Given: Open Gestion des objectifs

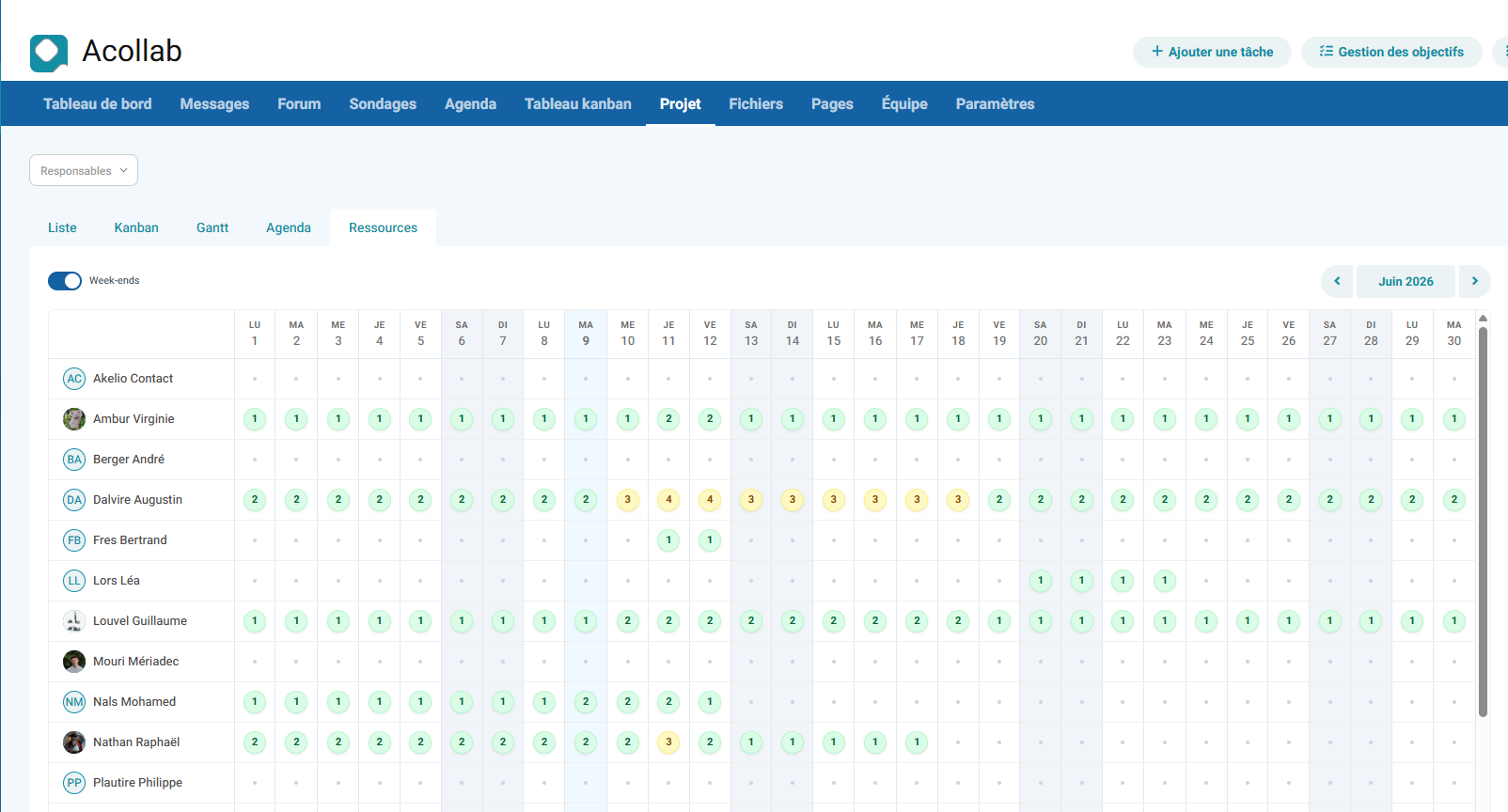Looking at the screenshot, I should tap(1391, 52).
